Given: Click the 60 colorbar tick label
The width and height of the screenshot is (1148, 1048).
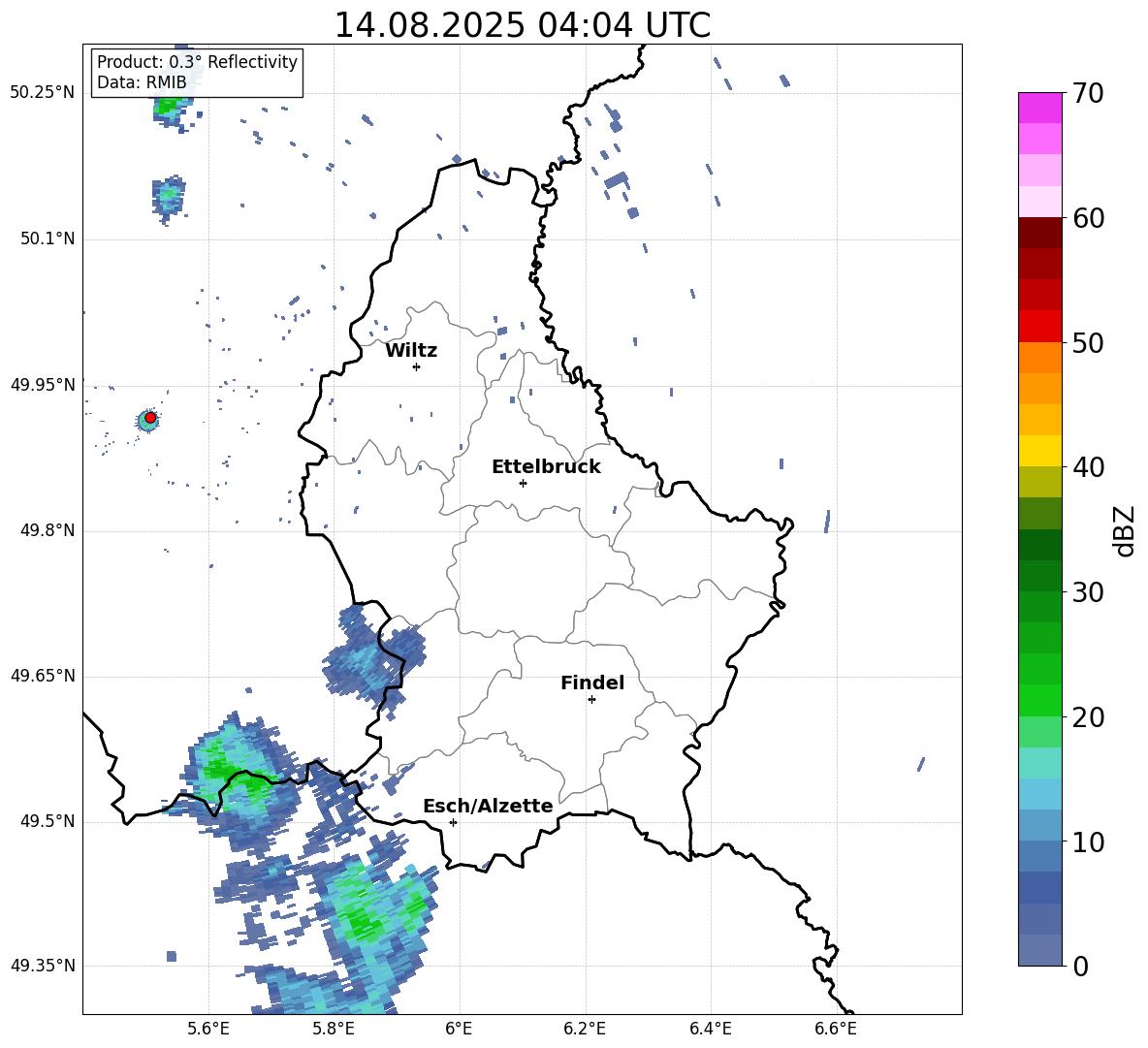Looking at the screenshot, I should (x=1088, y=217).
